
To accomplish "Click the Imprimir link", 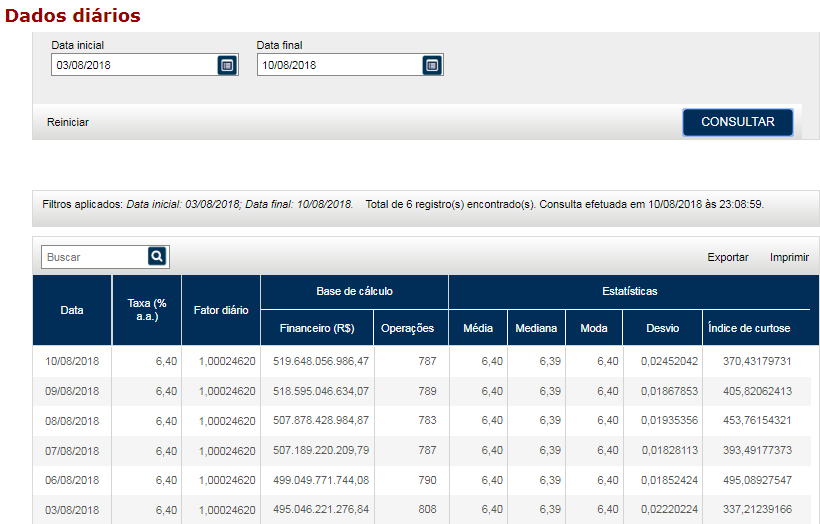I will [789, 257].
